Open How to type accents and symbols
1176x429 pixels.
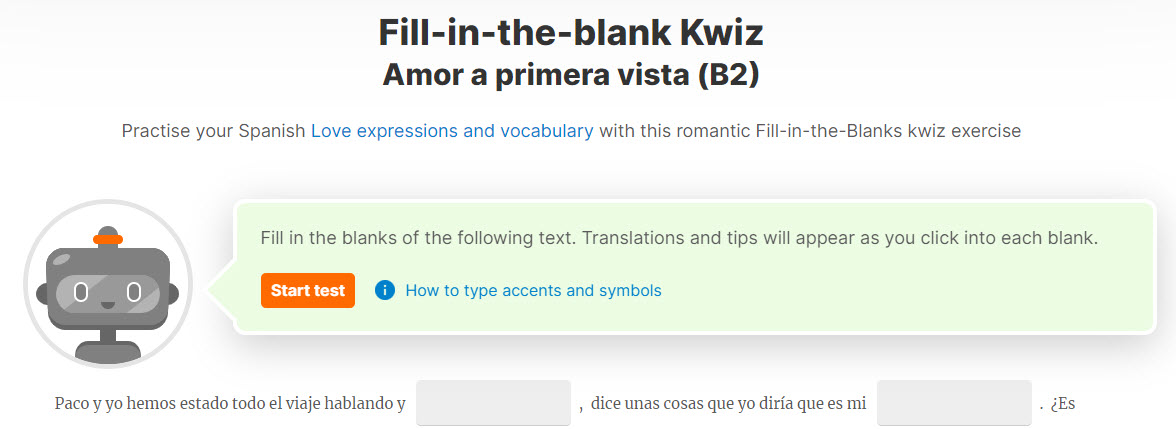[533, 290]
